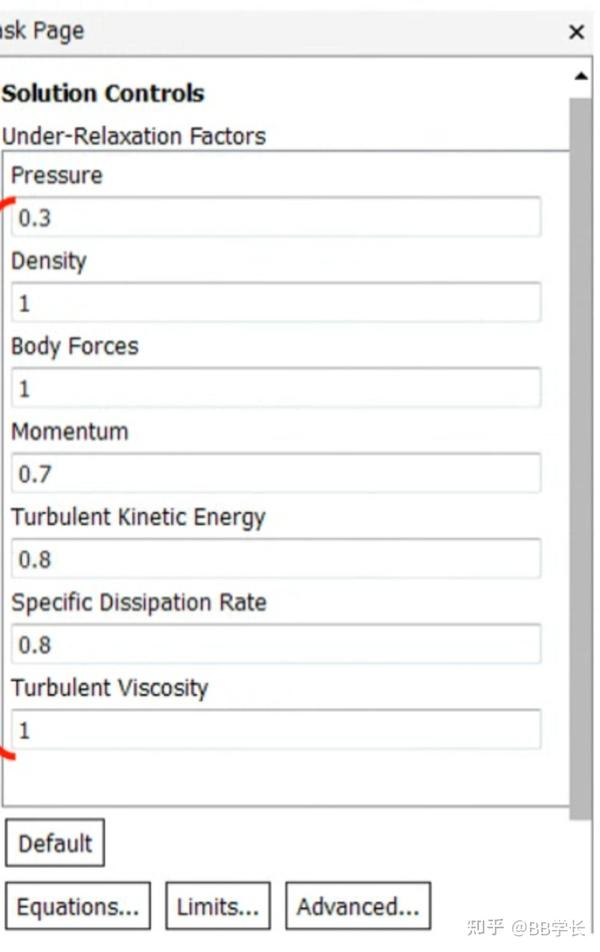
Task: Click the vertical scrollbar thumb
Action: [x=580, y=450]
